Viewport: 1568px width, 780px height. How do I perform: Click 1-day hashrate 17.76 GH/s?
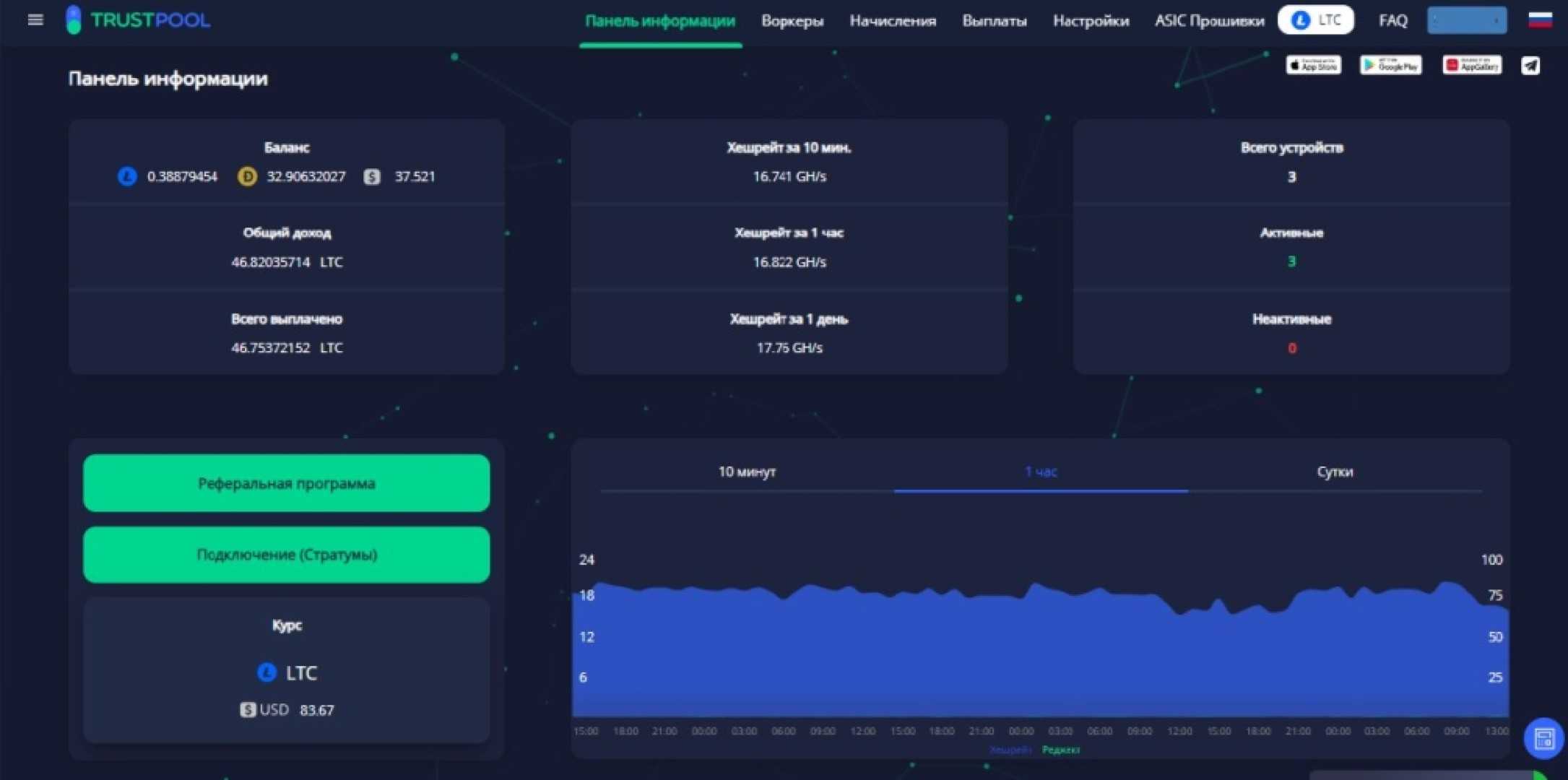coord(789,347)
